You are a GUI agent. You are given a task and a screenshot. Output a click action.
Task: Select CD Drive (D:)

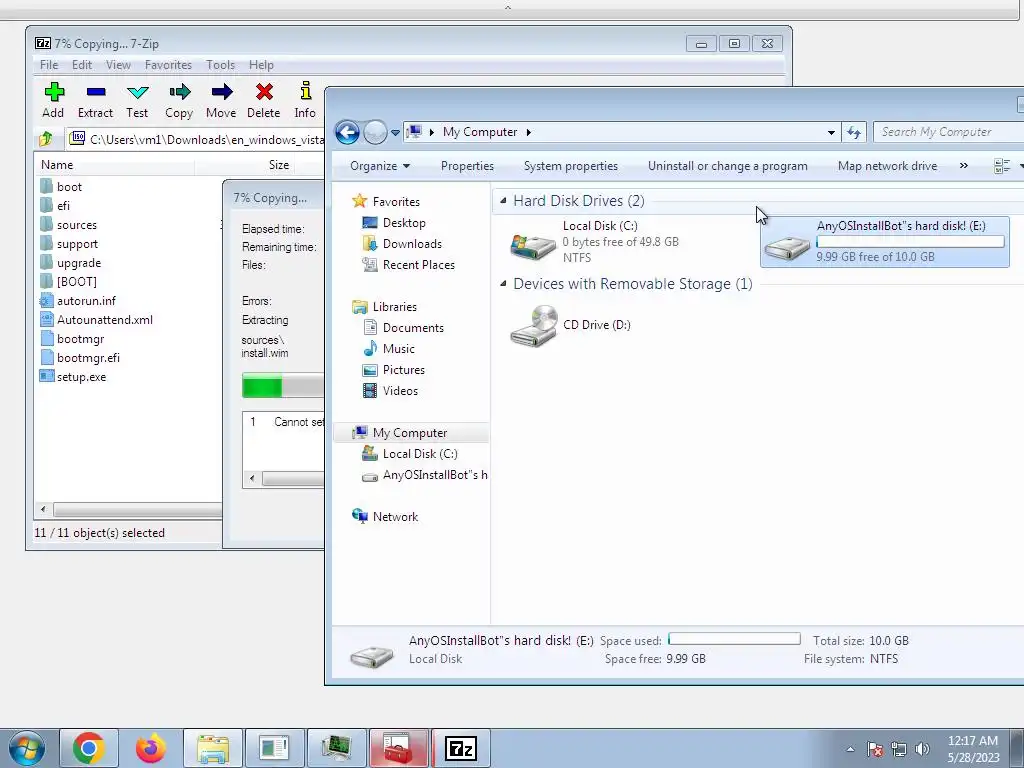click(x=571, y=325)
